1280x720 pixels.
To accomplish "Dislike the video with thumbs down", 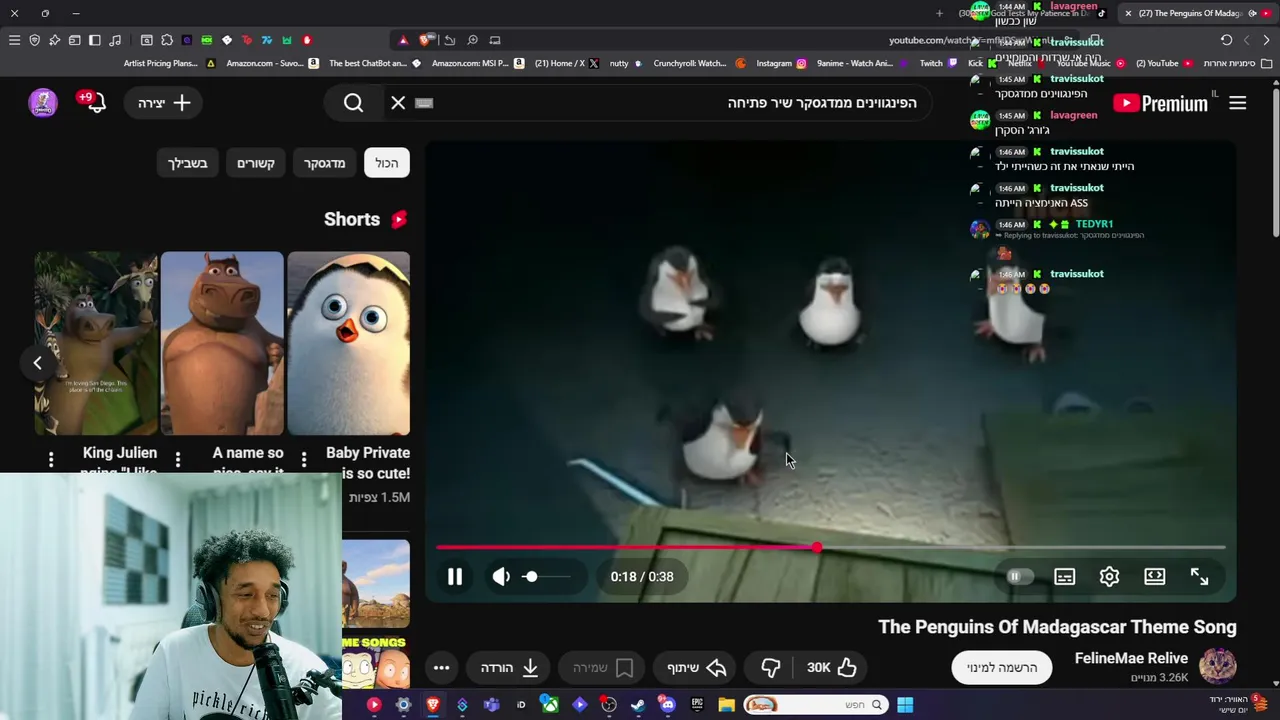I will pos(770,668).
